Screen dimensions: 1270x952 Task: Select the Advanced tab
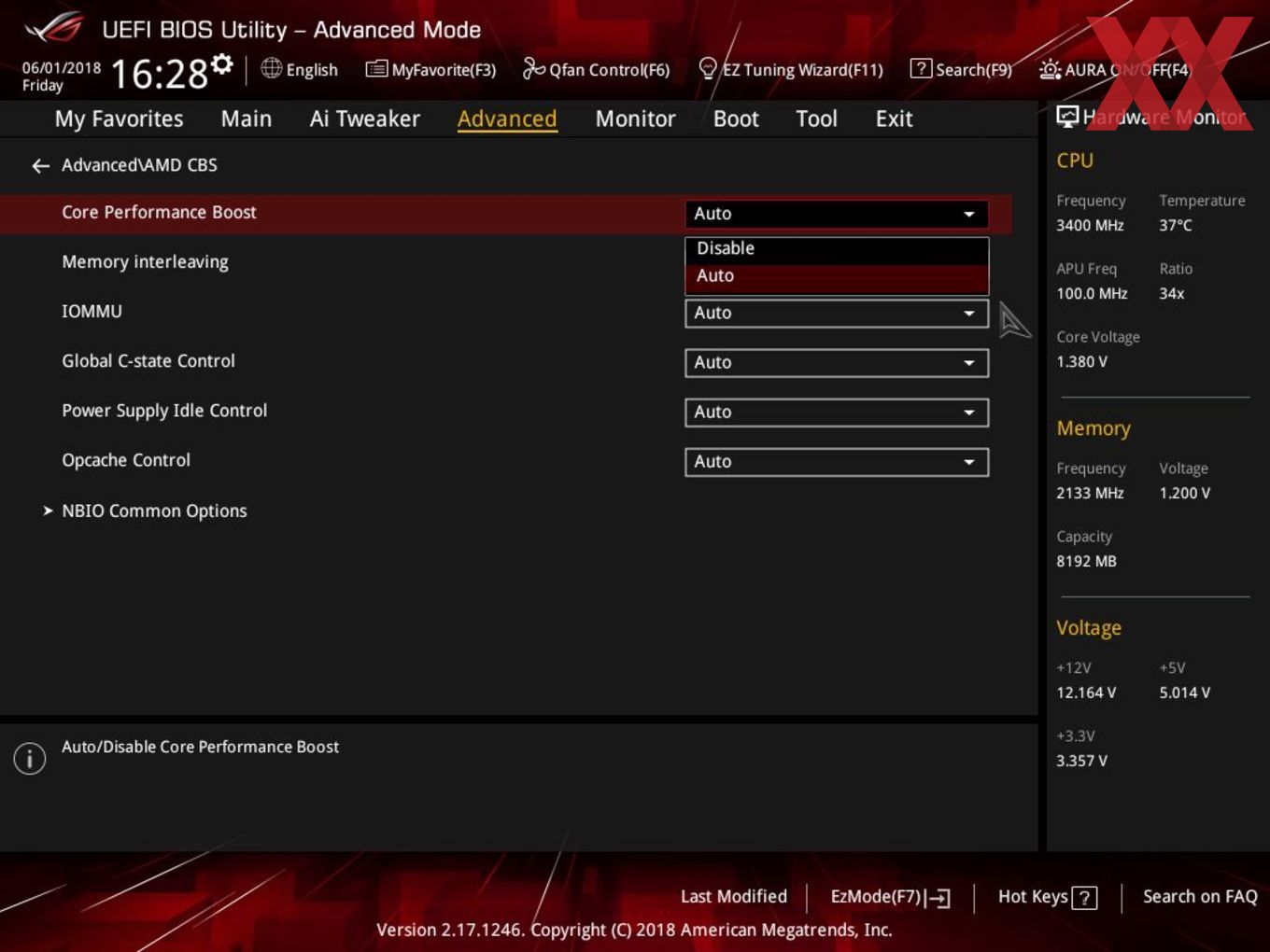507,119
